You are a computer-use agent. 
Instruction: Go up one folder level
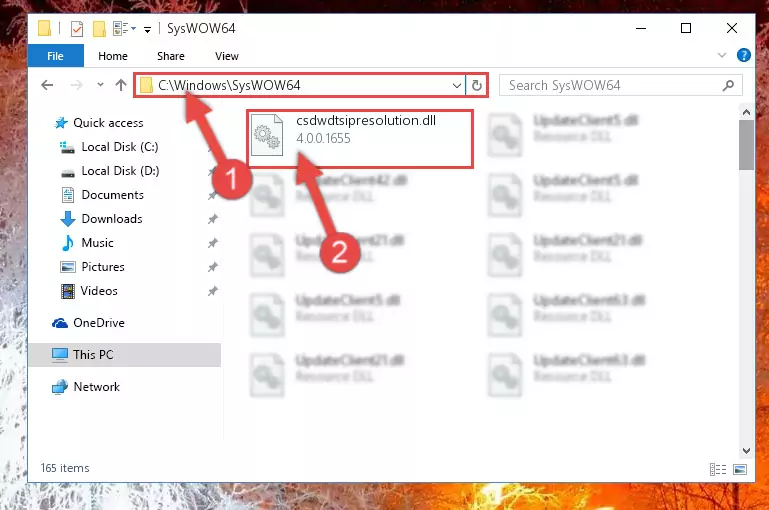(121, 85)
